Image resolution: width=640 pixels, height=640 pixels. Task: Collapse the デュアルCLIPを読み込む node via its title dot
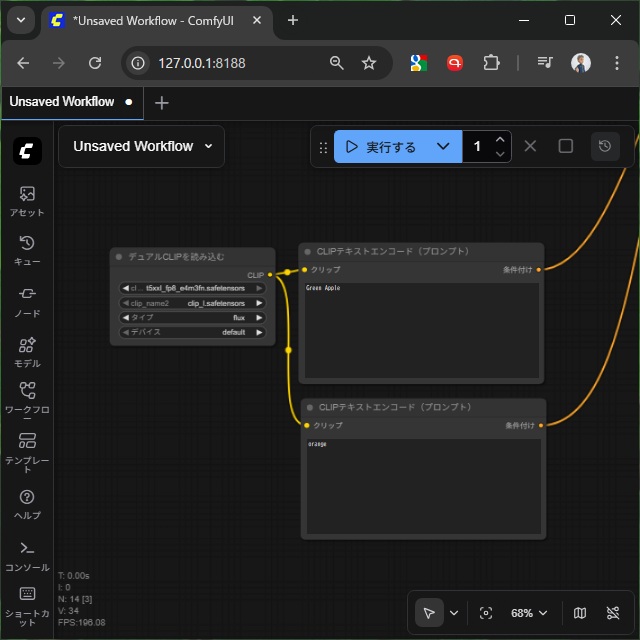(119, 257)
